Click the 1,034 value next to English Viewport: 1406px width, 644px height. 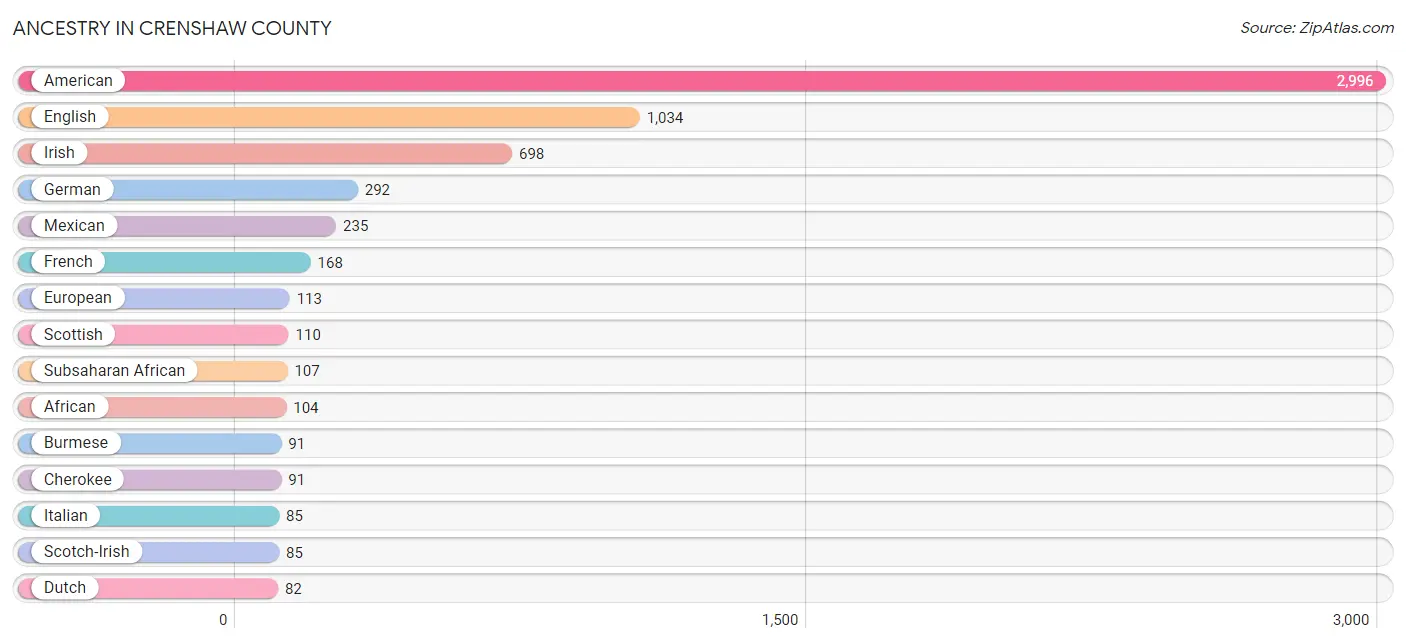(665, 118)
